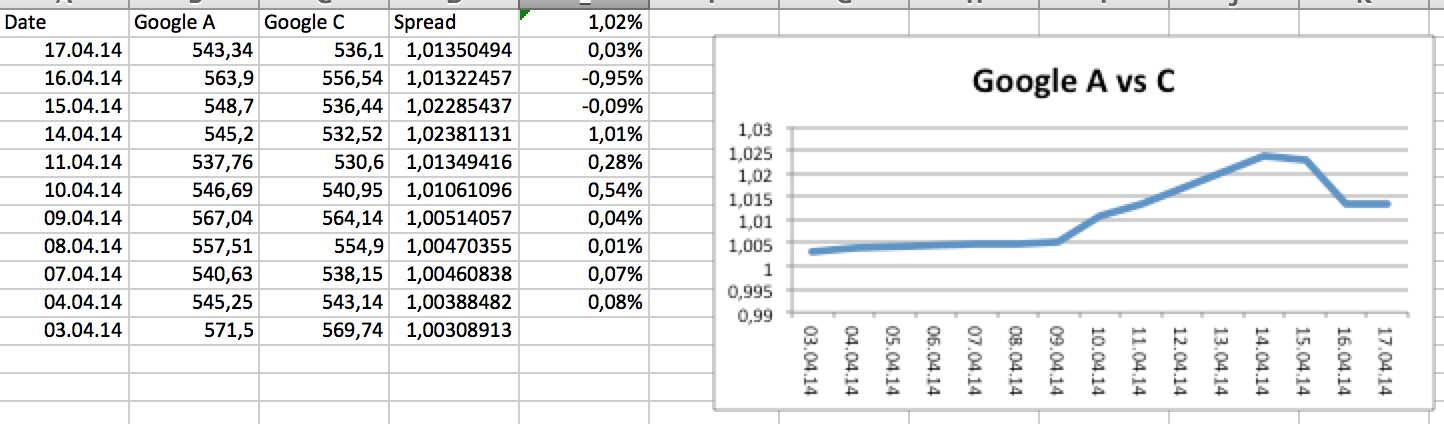Click Google C value 532,52

(324, 133)
